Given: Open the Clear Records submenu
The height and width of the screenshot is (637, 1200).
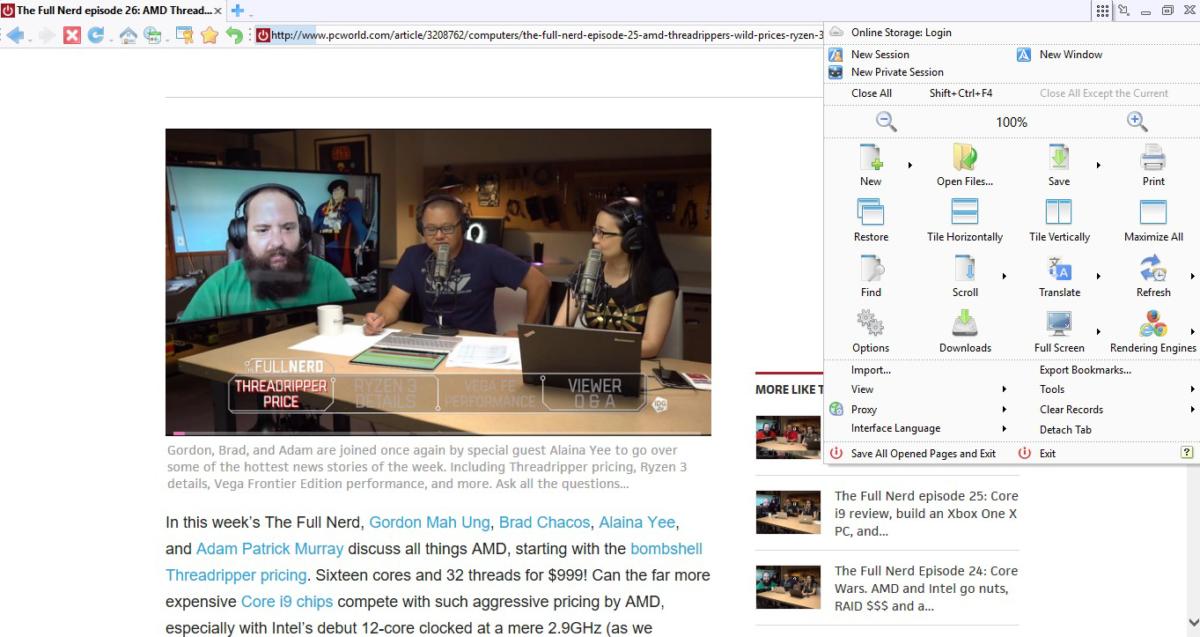Looking at the screenshot, I should click(1071, 409).
